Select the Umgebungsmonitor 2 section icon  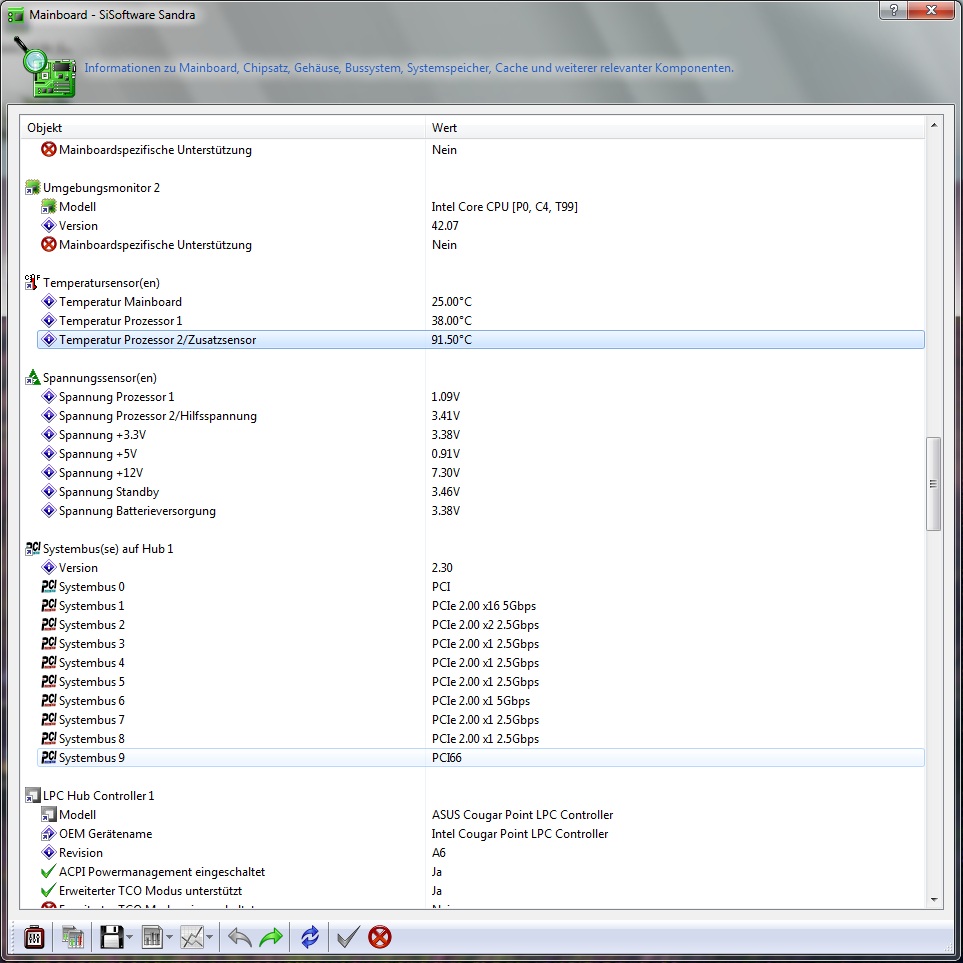click(32, 188)
